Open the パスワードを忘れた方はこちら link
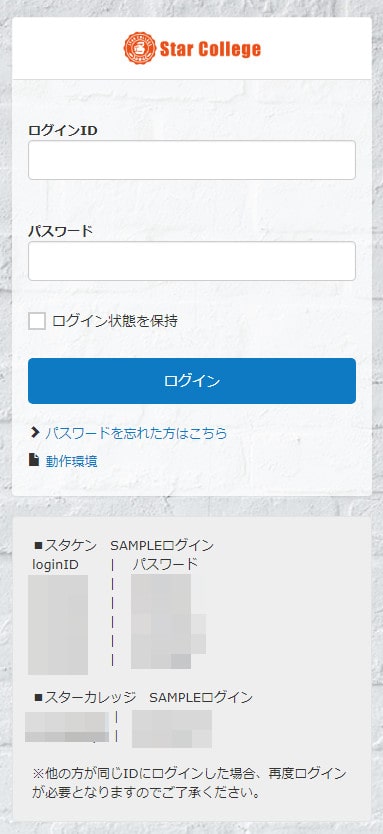The height and width of the screenshot is (834, 383). (136, 433)
